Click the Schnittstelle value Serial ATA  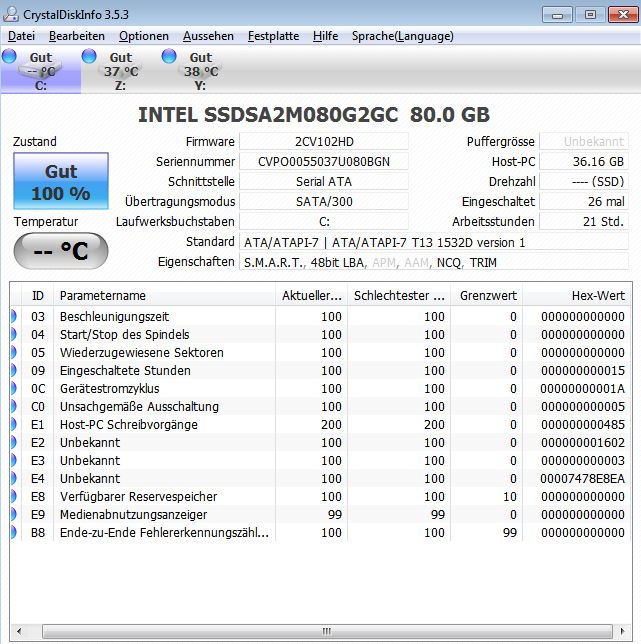pos(324,182)
